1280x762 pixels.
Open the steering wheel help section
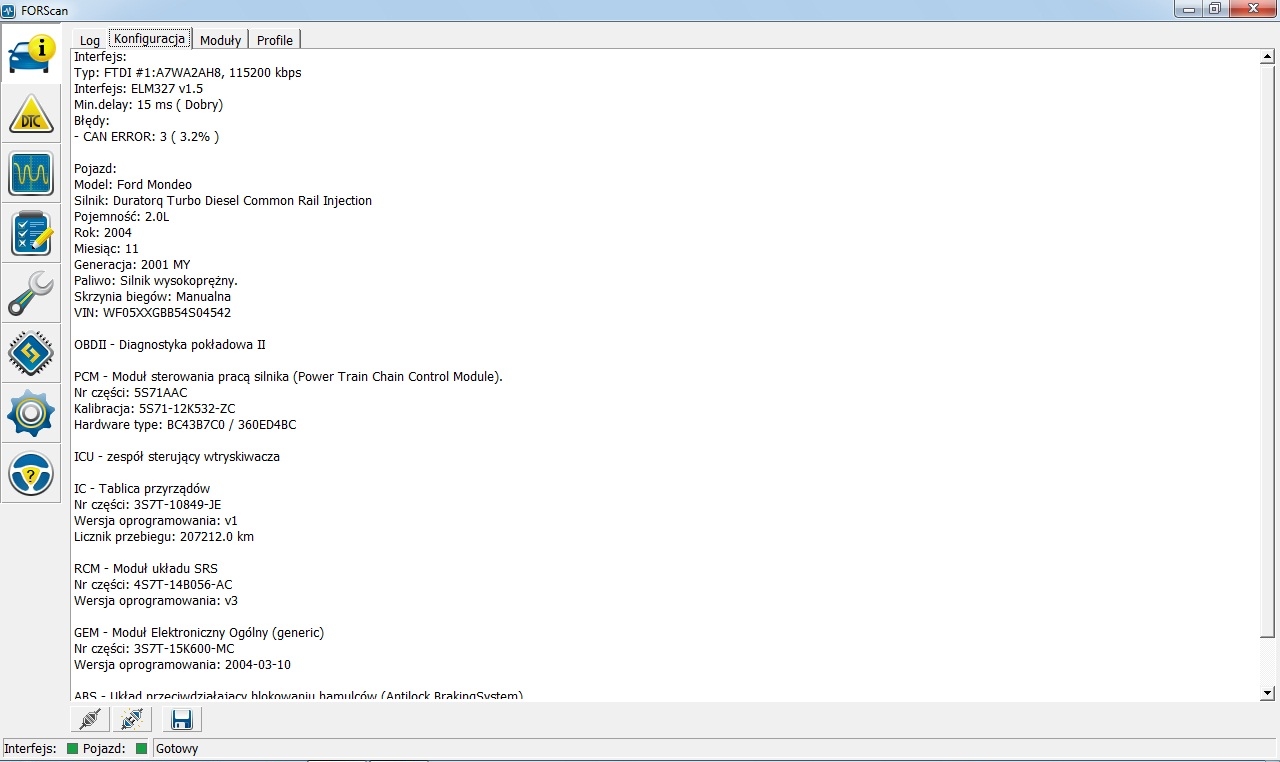[31, 474]
